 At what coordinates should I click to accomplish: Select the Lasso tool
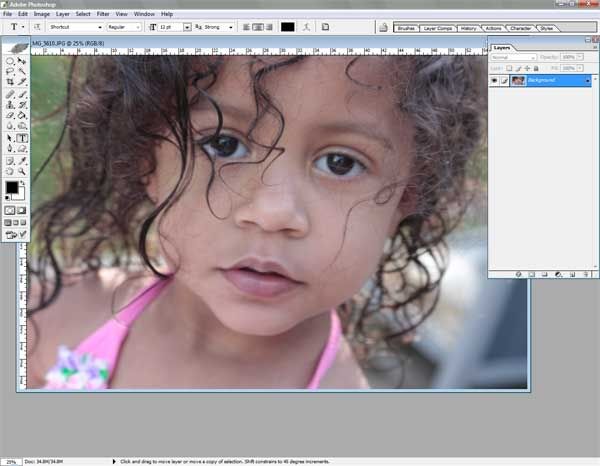click(10, 71)
